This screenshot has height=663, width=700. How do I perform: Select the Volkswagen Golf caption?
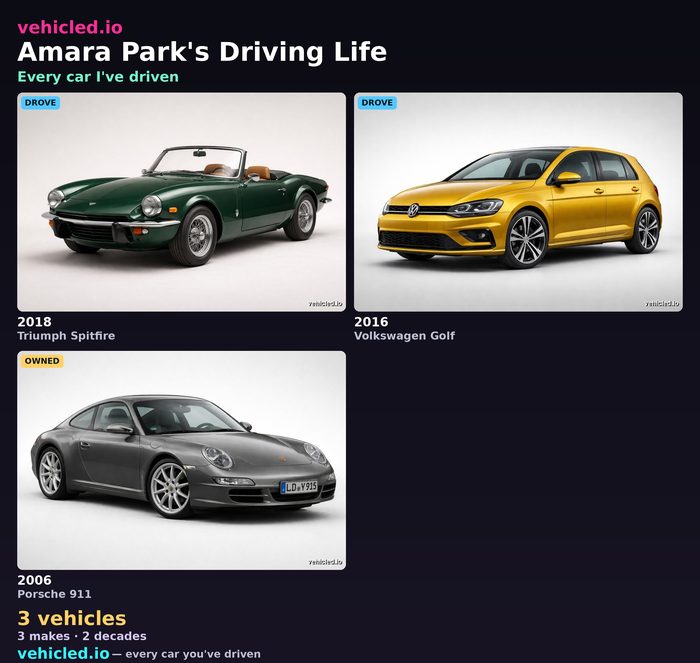pyautogui.click(x=404, y=336)
